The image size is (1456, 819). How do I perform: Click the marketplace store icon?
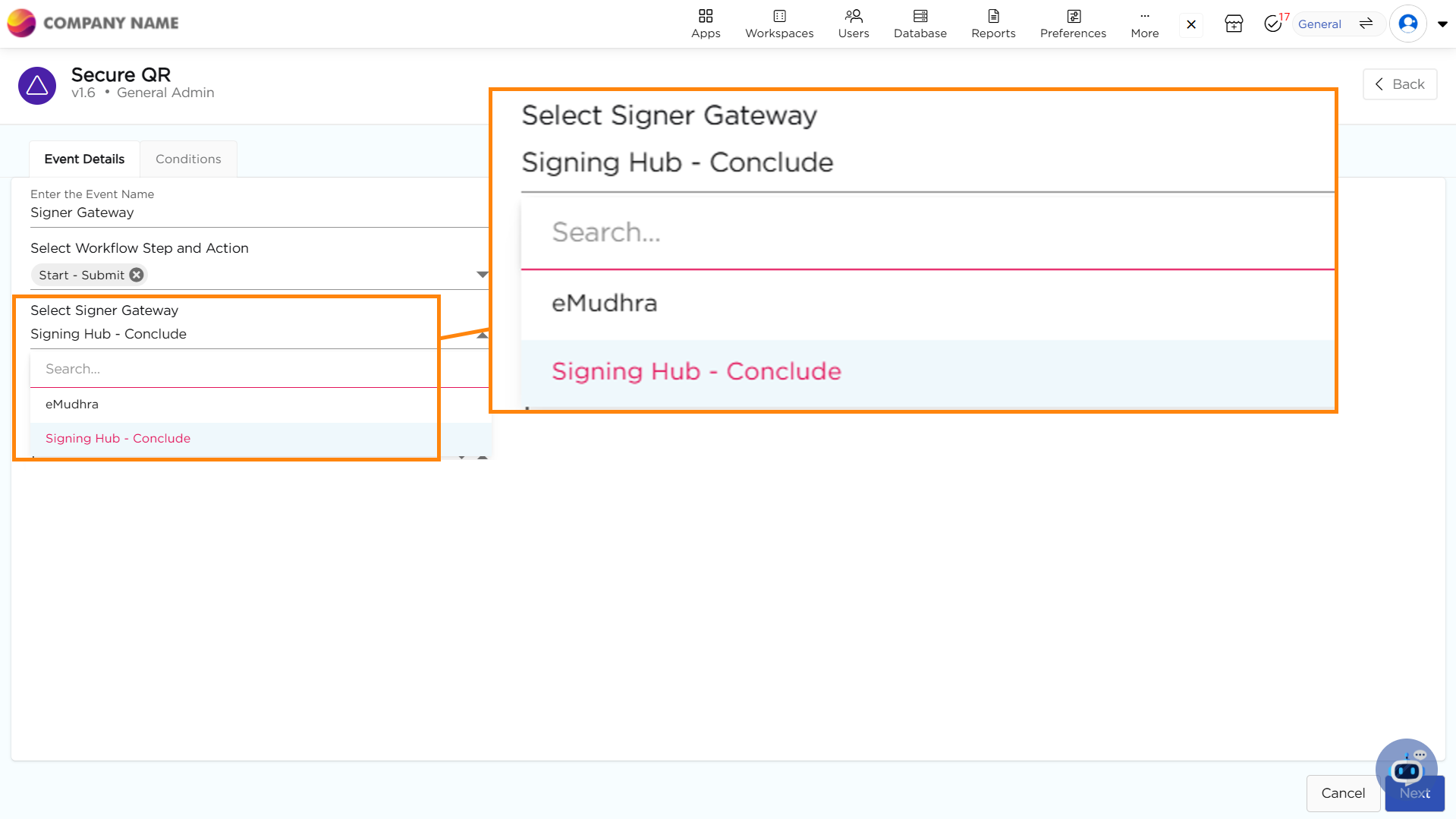[1234, 24]
